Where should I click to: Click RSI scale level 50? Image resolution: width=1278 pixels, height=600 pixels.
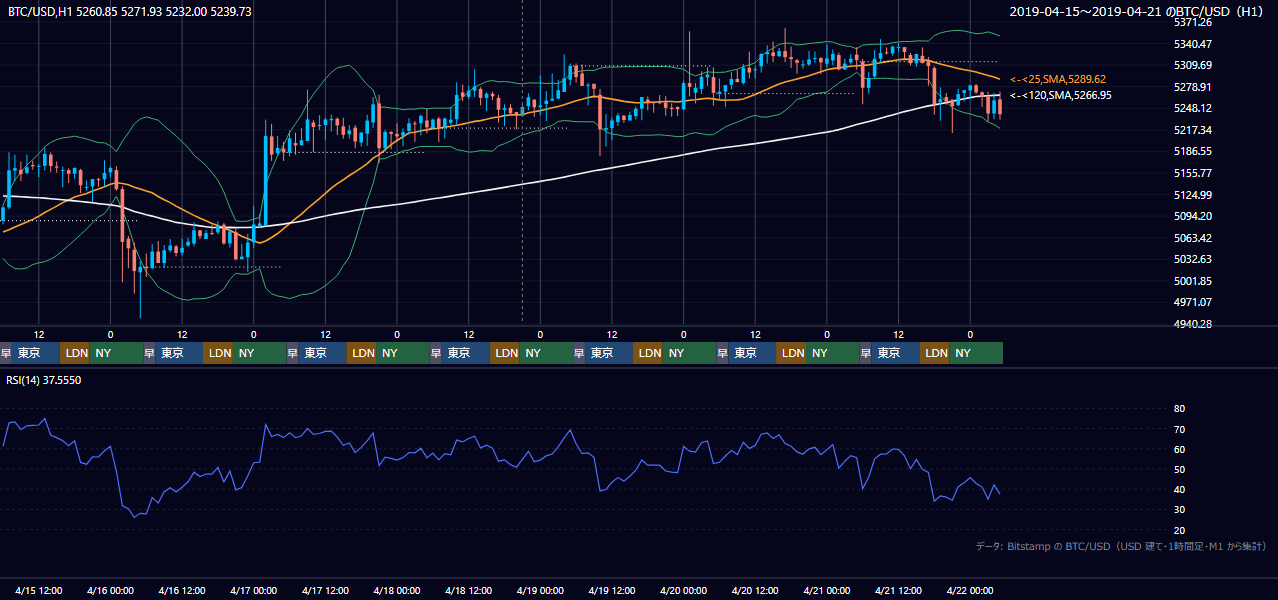1179,469
